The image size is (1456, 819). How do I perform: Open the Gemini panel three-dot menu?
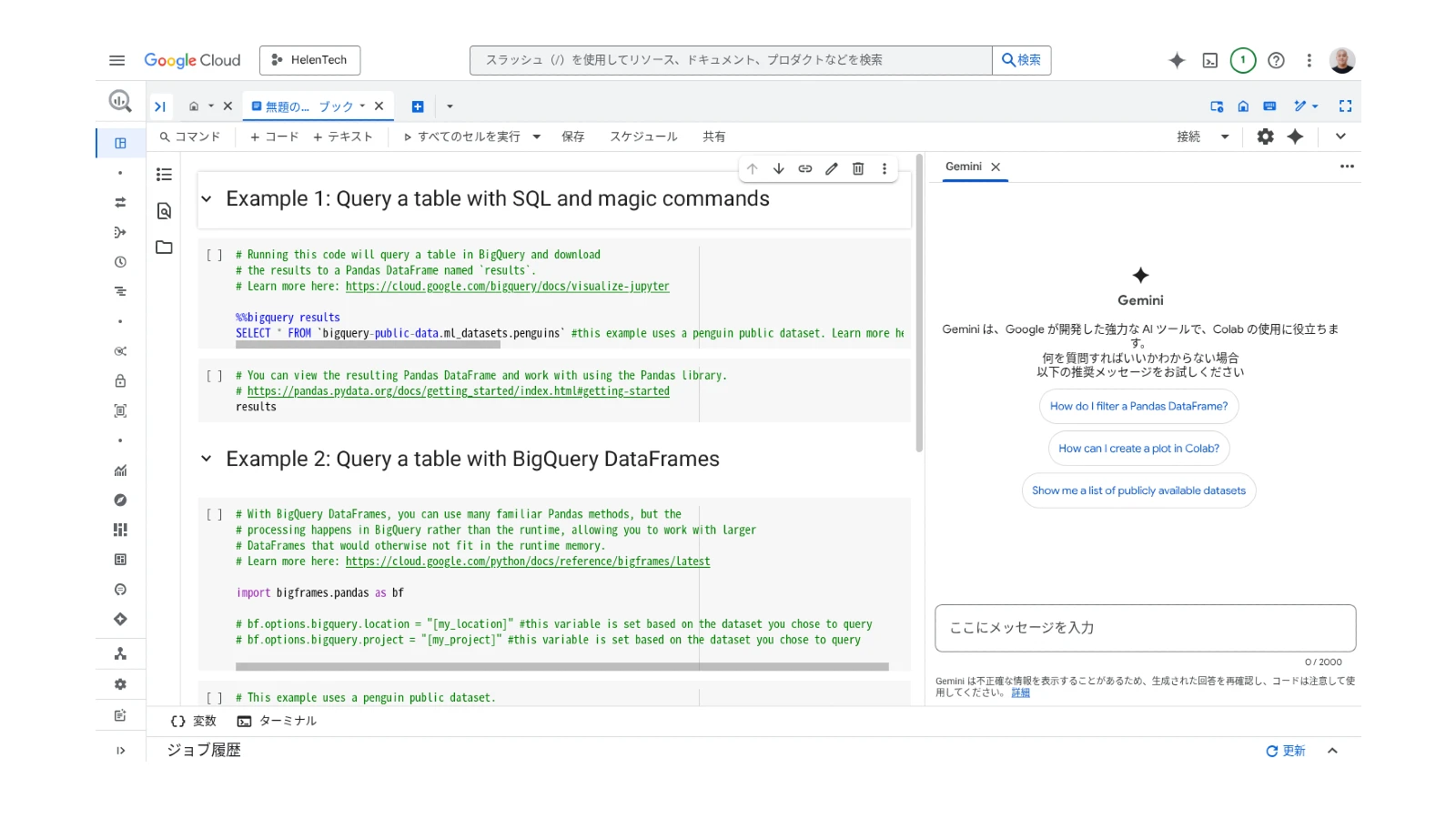1347,167
